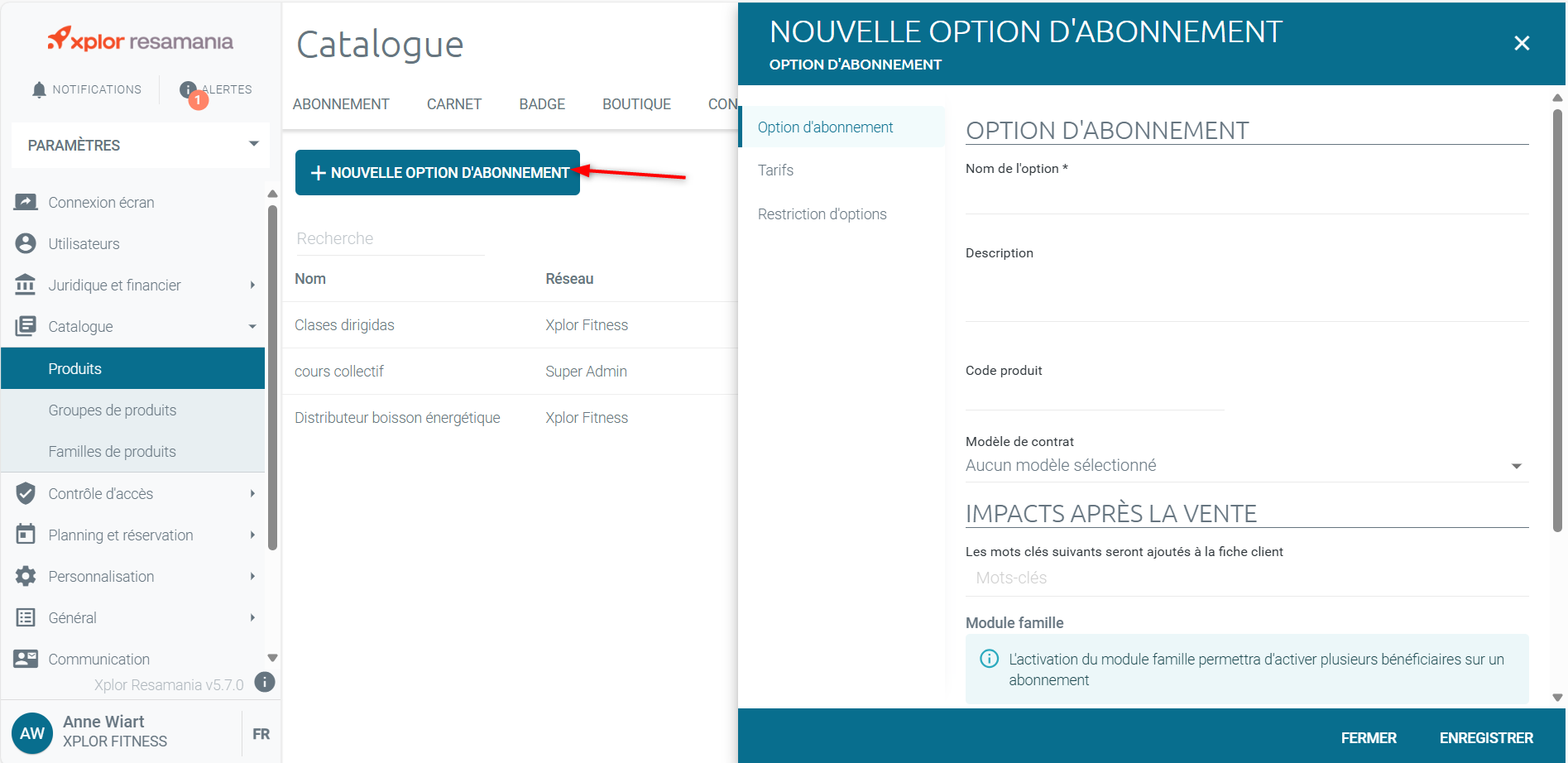Select the Tarifs panel section

(x=775, y=170)
